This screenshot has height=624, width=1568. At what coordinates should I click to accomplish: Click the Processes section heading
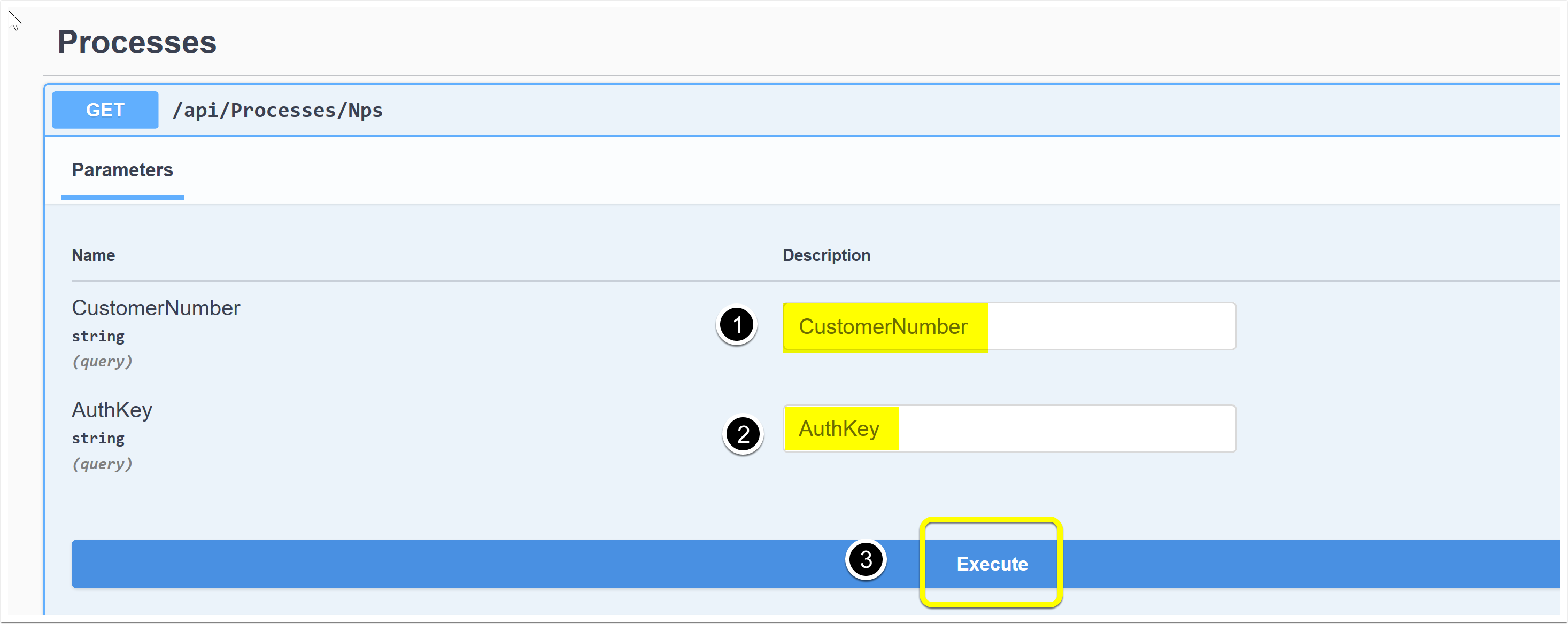(x=137, y=43)
